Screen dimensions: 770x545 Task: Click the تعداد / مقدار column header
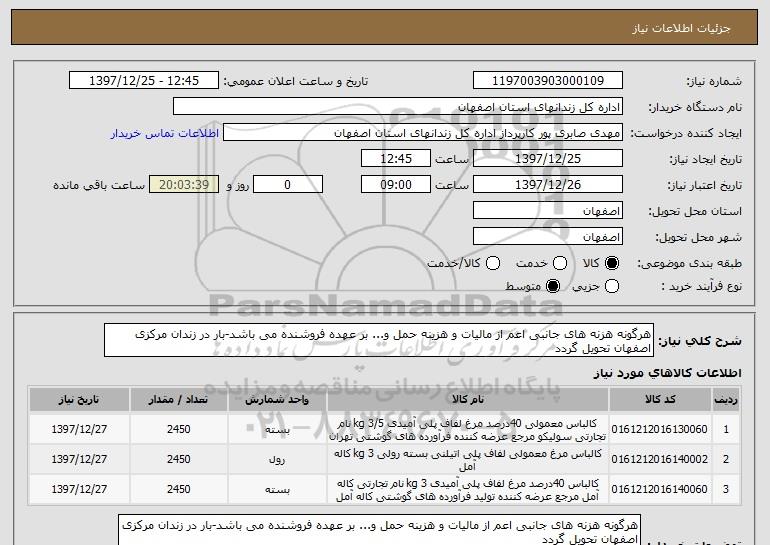(179, 400)
